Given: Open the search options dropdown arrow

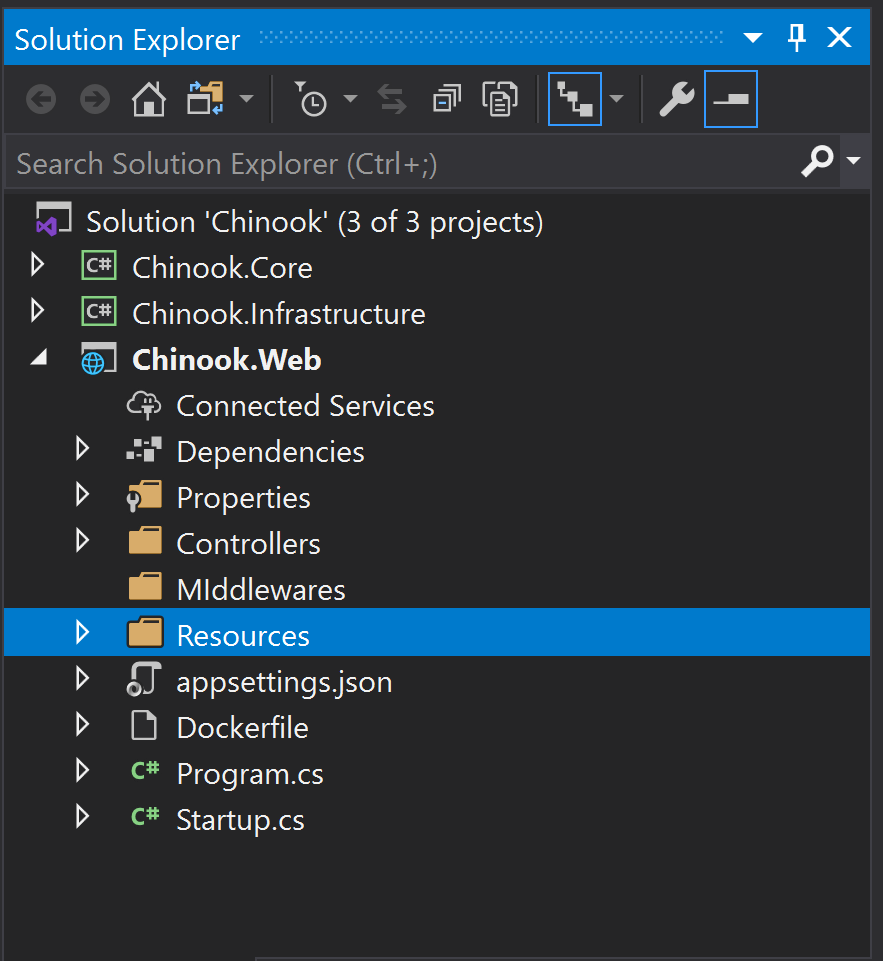Looking at the screenshot, I should (855, 162).
